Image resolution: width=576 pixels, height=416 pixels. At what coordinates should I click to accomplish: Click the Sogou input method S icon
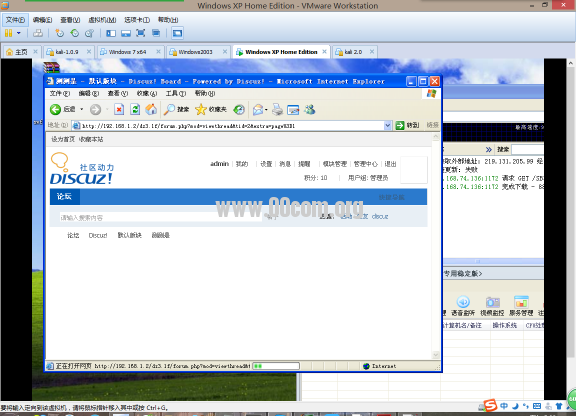click(x=490, y=405)
